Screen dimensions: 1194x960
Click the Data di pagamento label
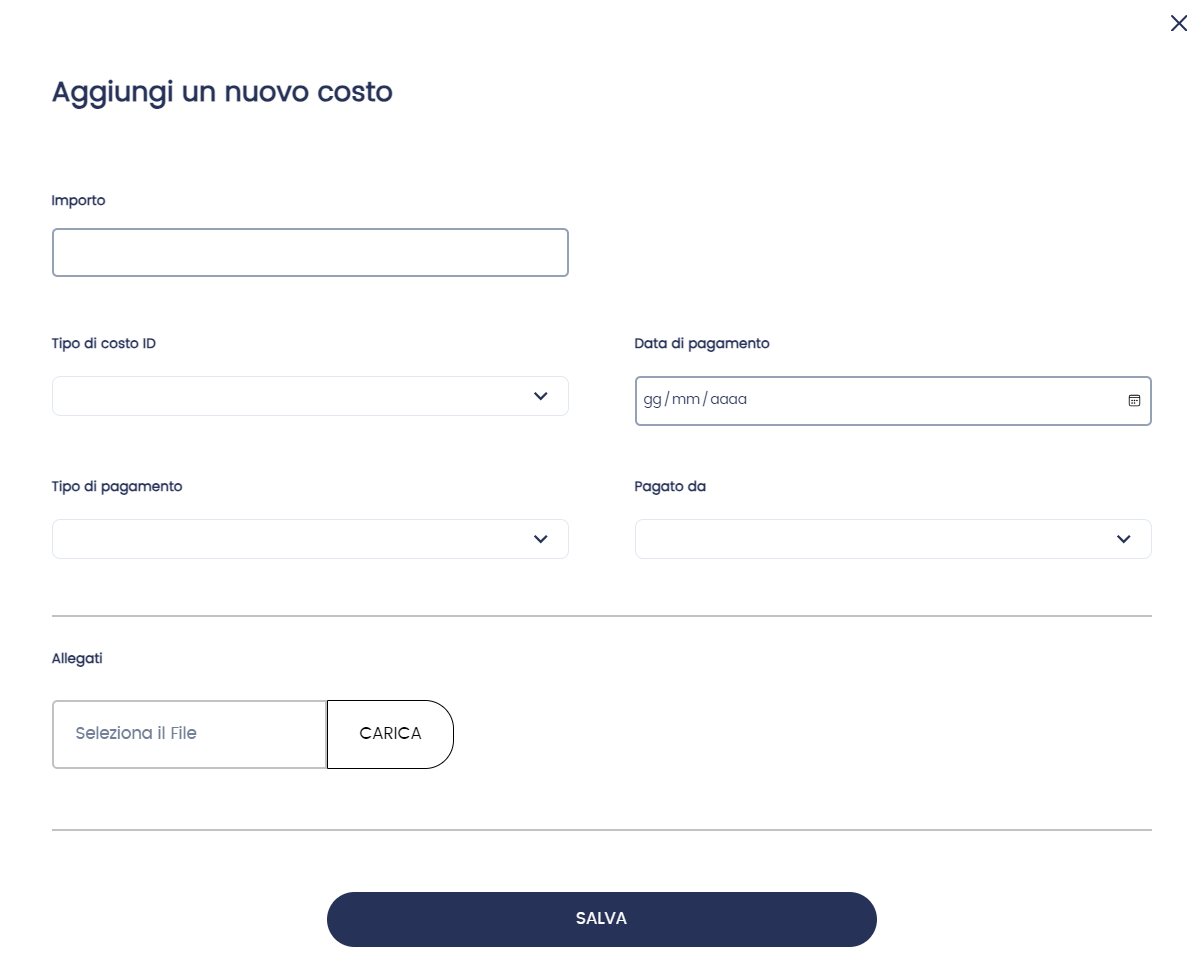coord(702,343)
